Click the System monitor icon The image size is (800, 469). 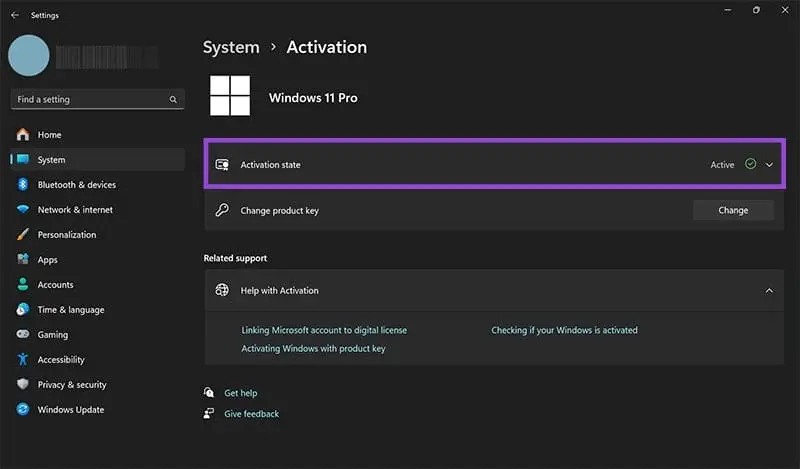point(23,159)
